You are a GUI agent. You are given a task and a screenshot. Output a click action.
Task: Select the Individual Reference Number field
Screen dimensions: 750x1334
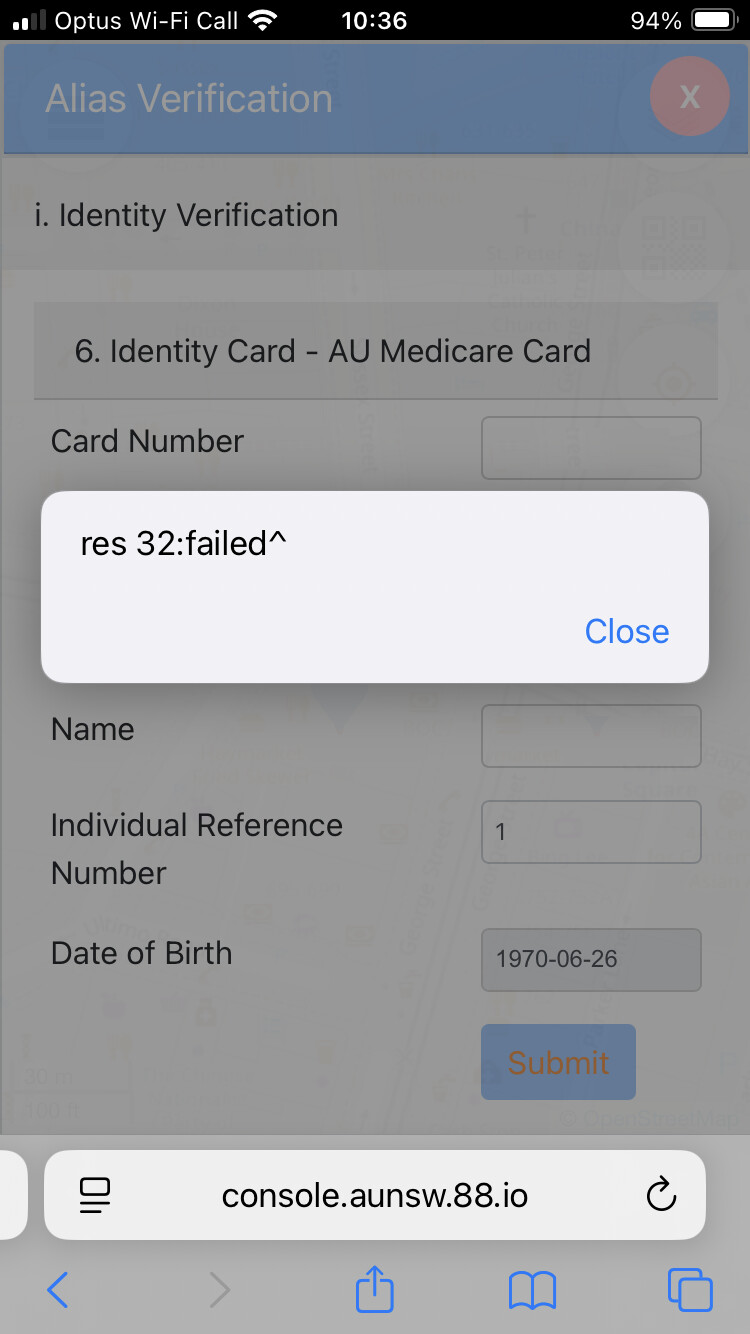(x=591, y=832)
